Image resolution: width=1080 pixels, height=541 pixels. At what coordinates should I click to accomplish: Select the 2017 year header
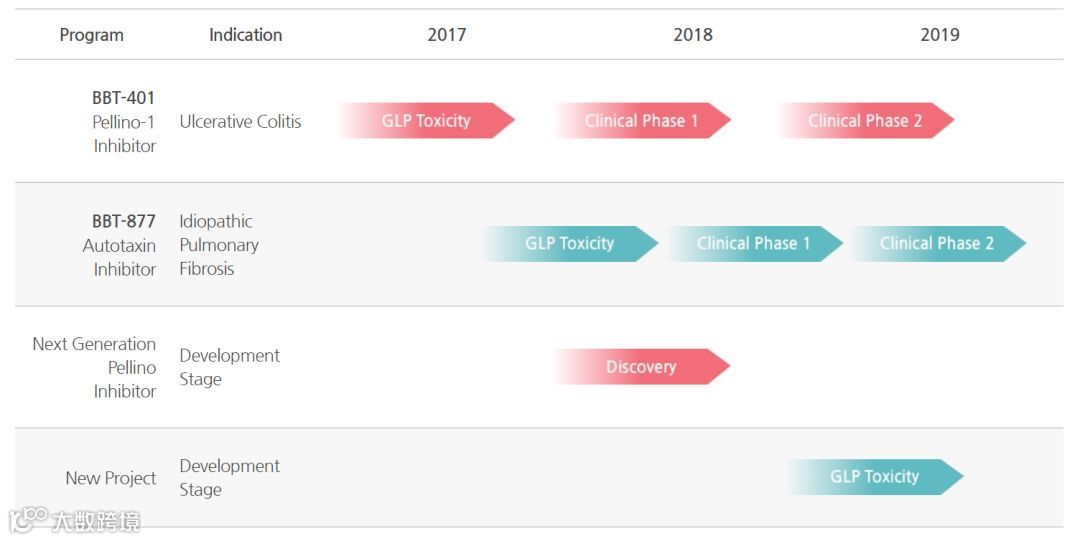tap(447, 34)
